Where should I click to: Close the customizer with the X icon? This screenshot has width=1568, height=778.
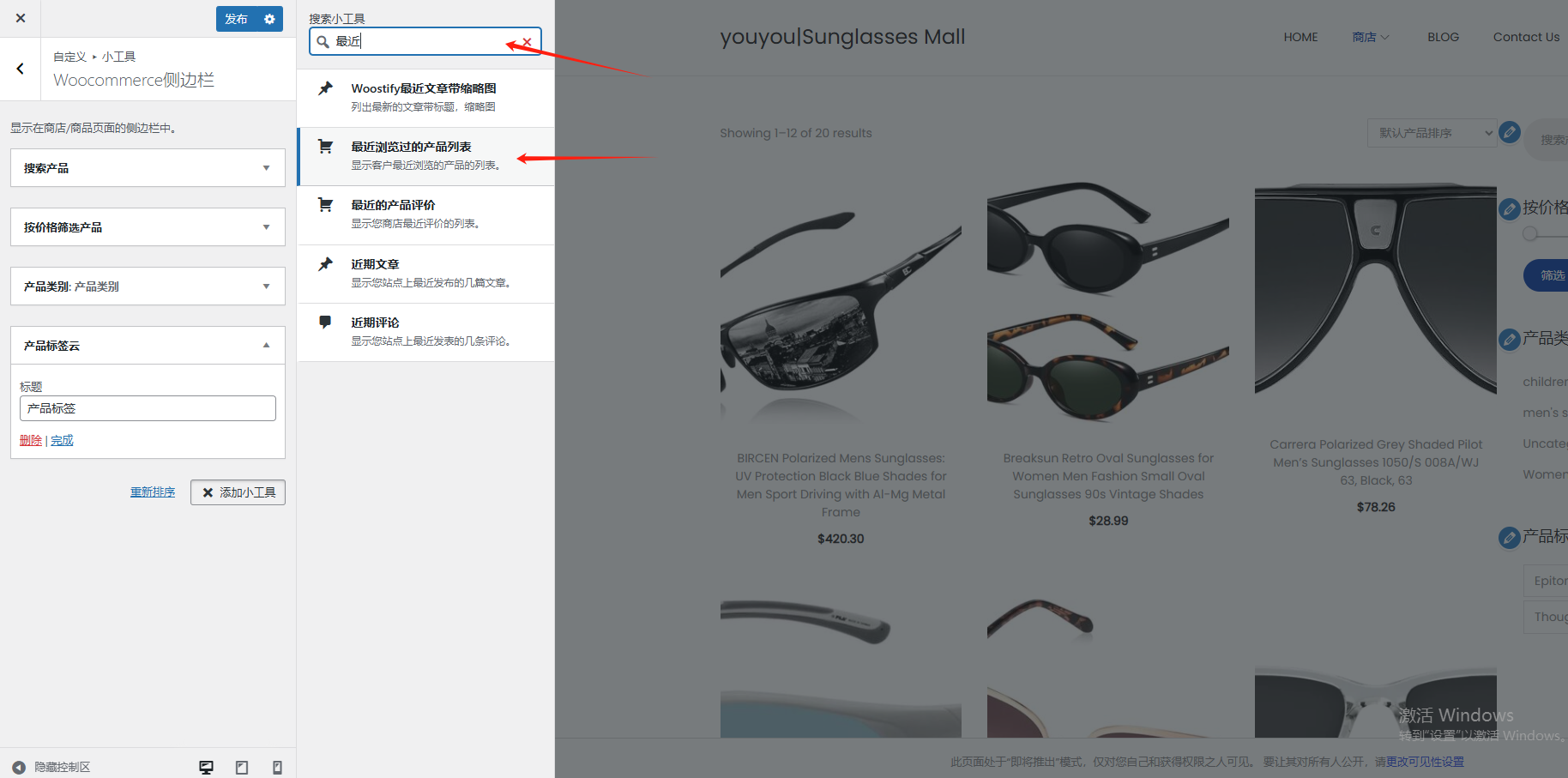[21, 18]
